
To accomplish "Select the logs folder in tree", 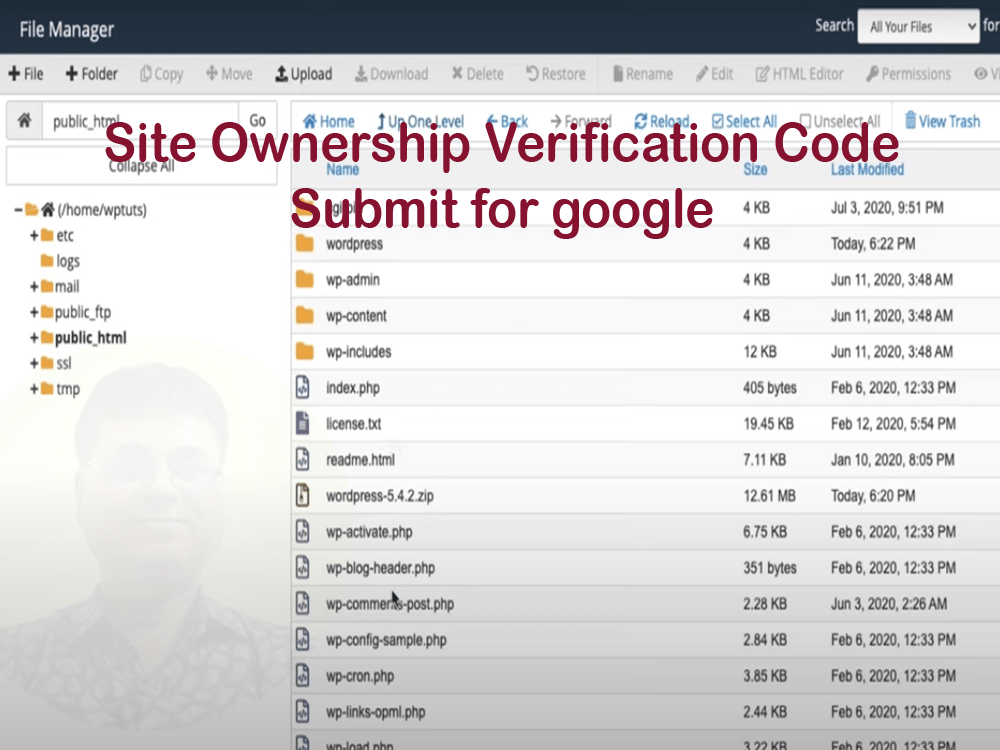I will pos(60,261).
